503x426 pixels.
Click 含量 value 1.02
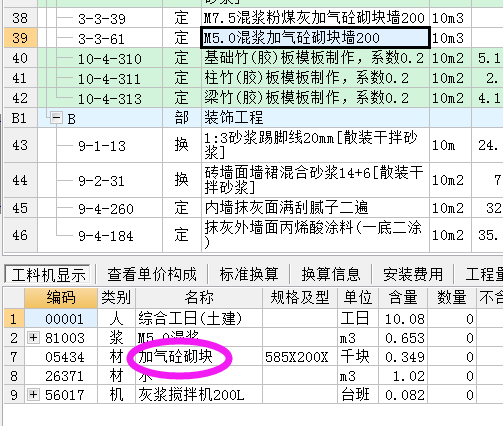403,376
